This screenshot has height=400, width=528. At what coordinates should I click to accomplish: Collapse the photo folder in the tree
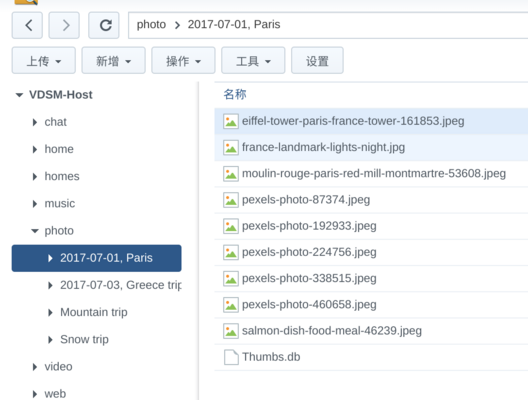click(35, 231)
